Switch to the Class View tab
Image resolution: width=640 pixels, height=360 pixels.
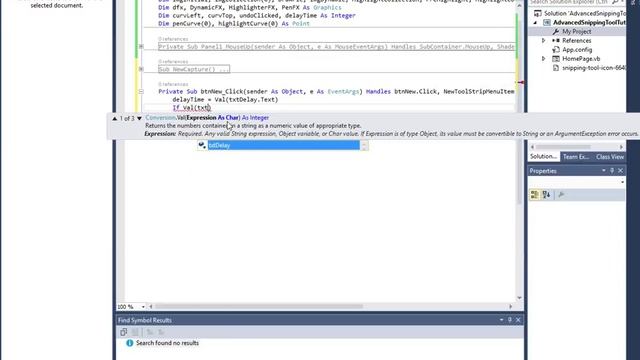[609, 157]
